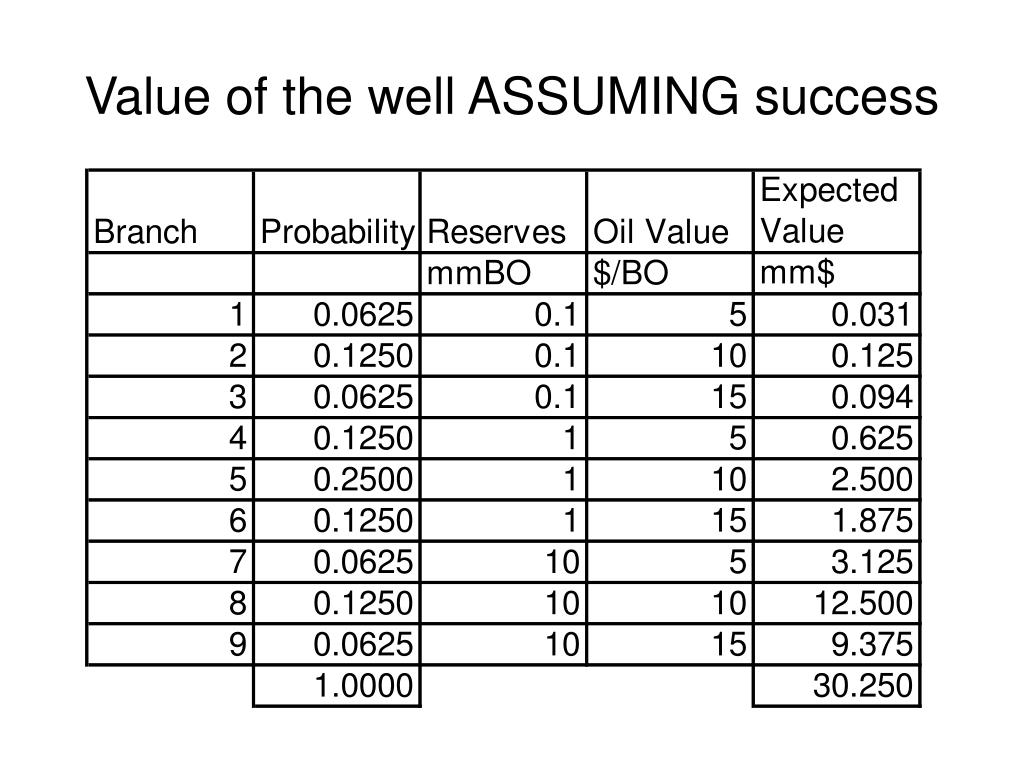The height and width of the screenshot is (768, 1024).
Task: Select the expected value 3.125 cell
Action: (837, 562)
